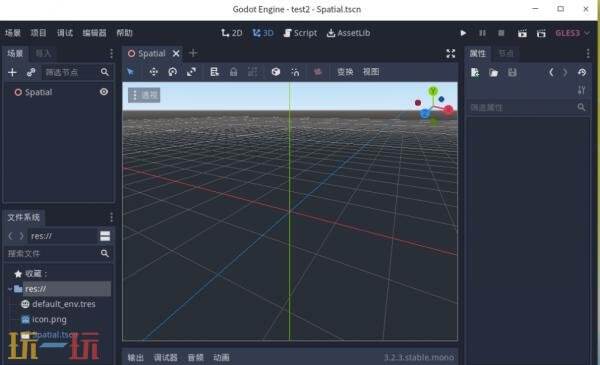Activate the Rotate Mode tool
Image resolution: width=600 pixels, height=365 pixels.
click(x=173, y=72)
